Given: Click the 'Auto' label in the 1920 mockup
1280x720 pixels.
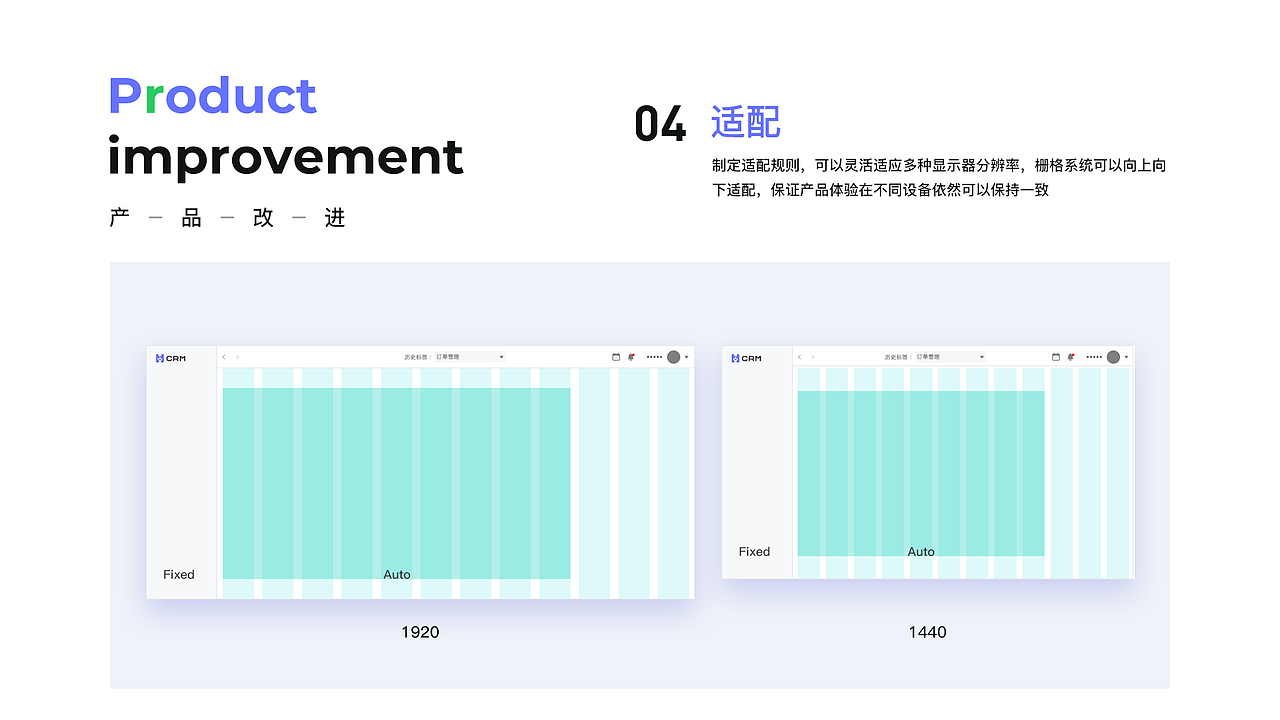Looking at the screenshot, I should pyautogui.click(x=397, y=574).
